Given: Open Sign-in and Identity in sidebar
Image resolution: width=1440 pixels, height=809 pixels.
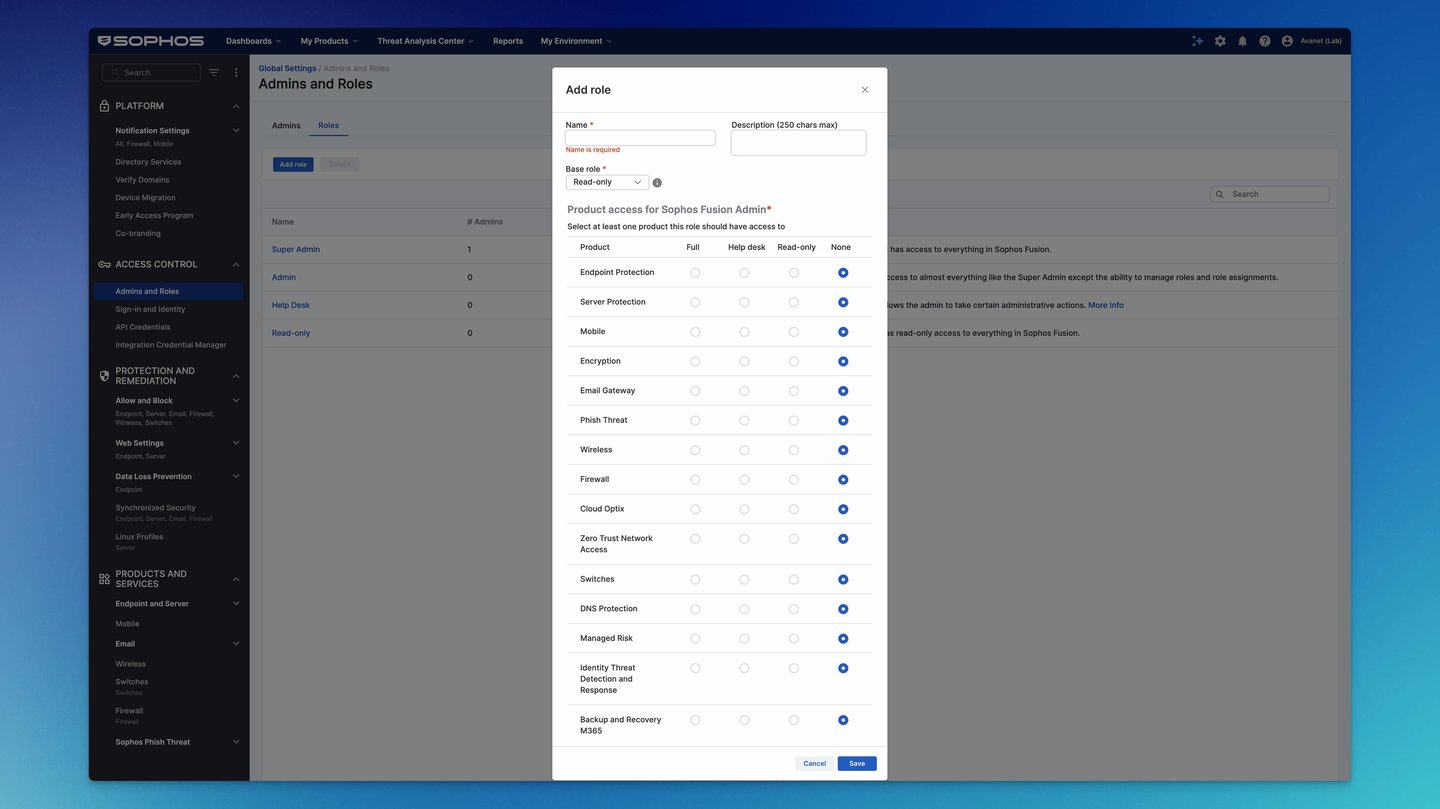Looking at the screenshot, I should click(x=150, y=309).
